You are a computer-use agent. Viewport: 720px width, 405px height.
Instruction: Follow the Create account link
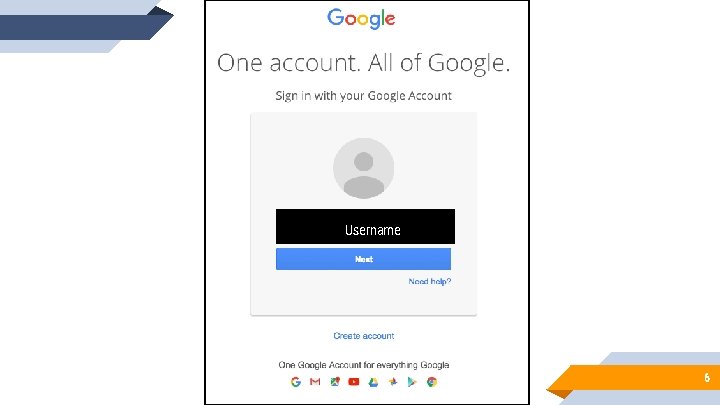[364, 336]
